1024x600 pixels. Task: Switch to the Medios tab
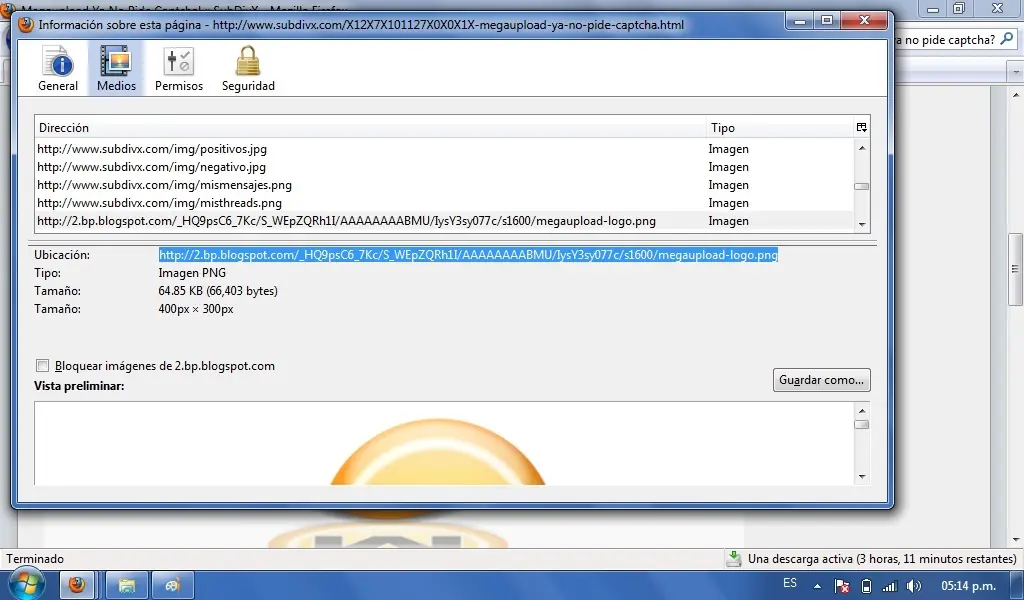pyautogui.click(x=116, y=69)
